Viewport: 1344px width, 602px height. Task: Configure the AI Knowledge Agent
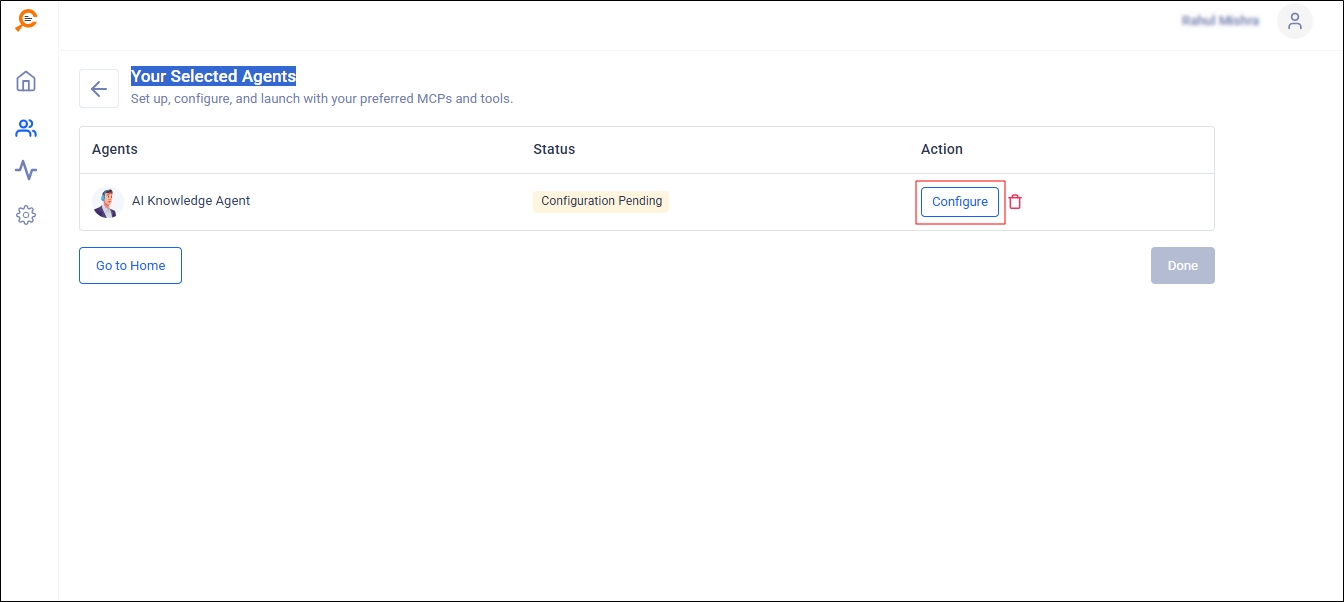click(x=959, y=202)
